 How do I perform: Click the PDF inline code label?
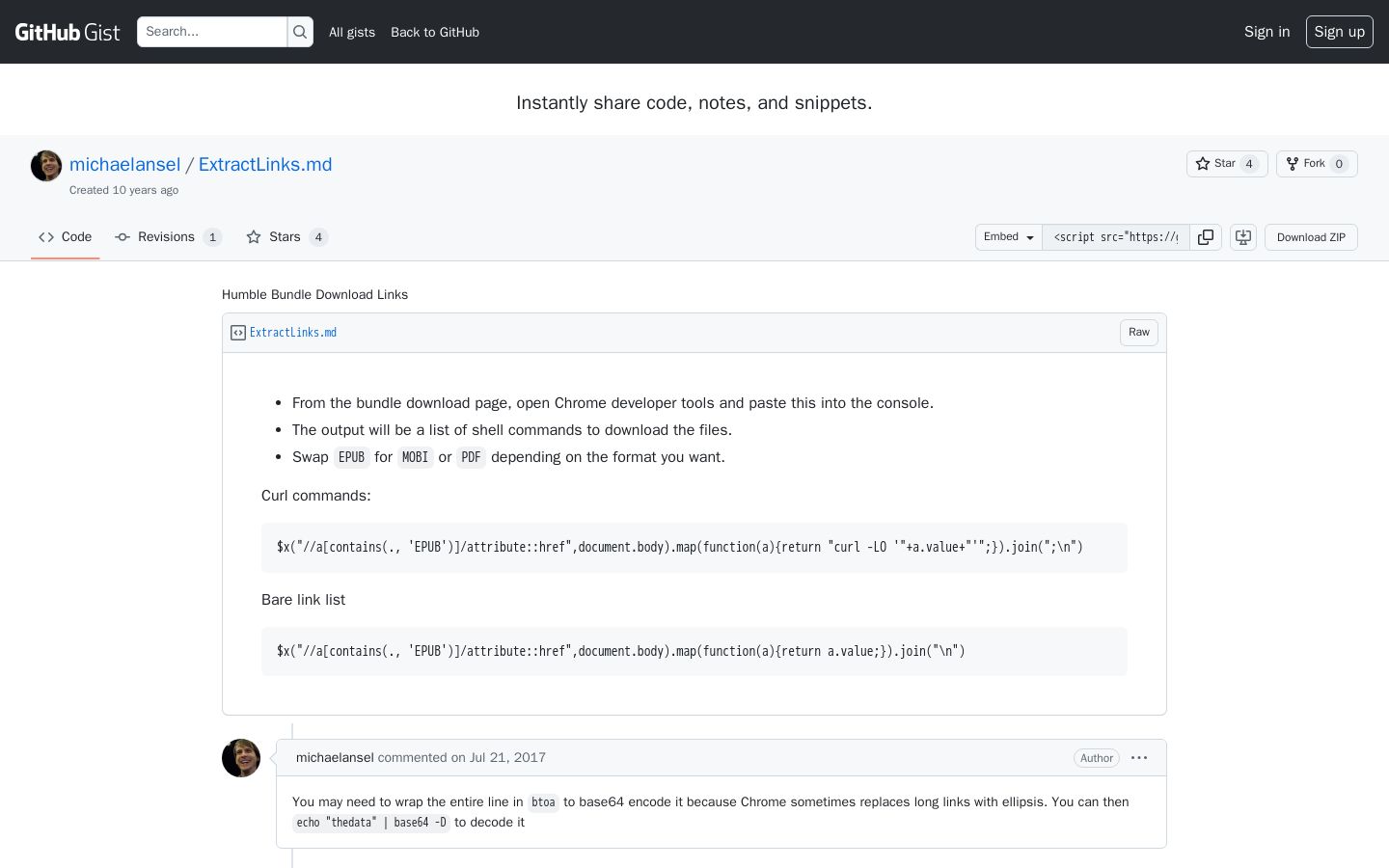pos(471,457)
